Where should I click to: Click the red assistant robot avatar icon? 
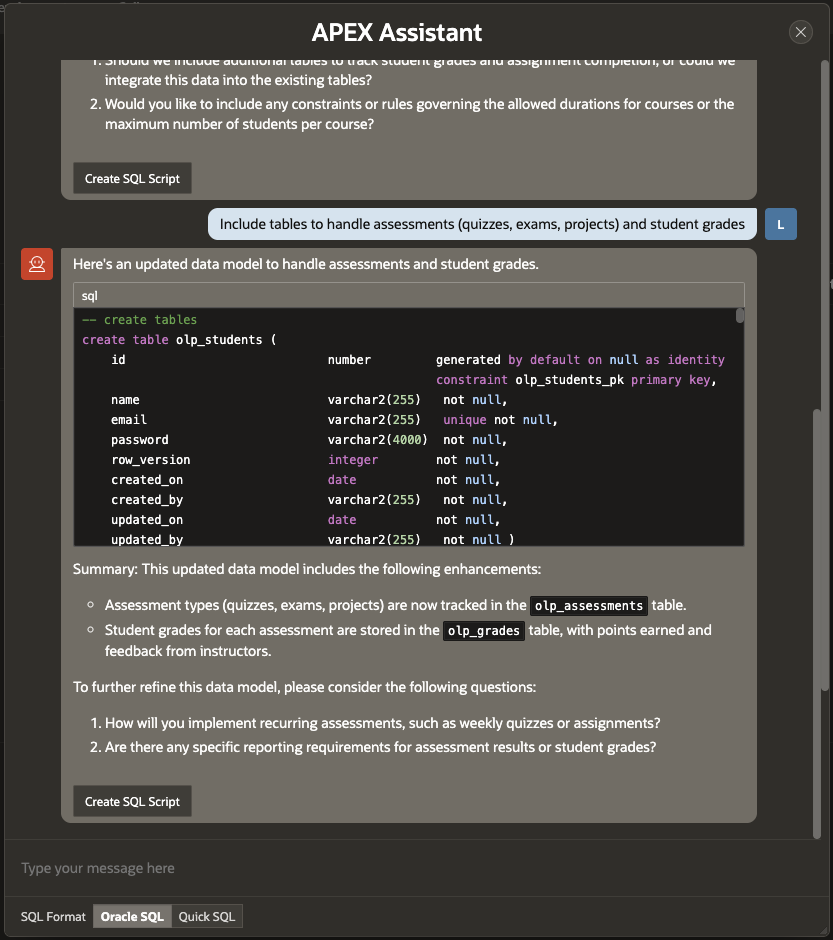37,264
